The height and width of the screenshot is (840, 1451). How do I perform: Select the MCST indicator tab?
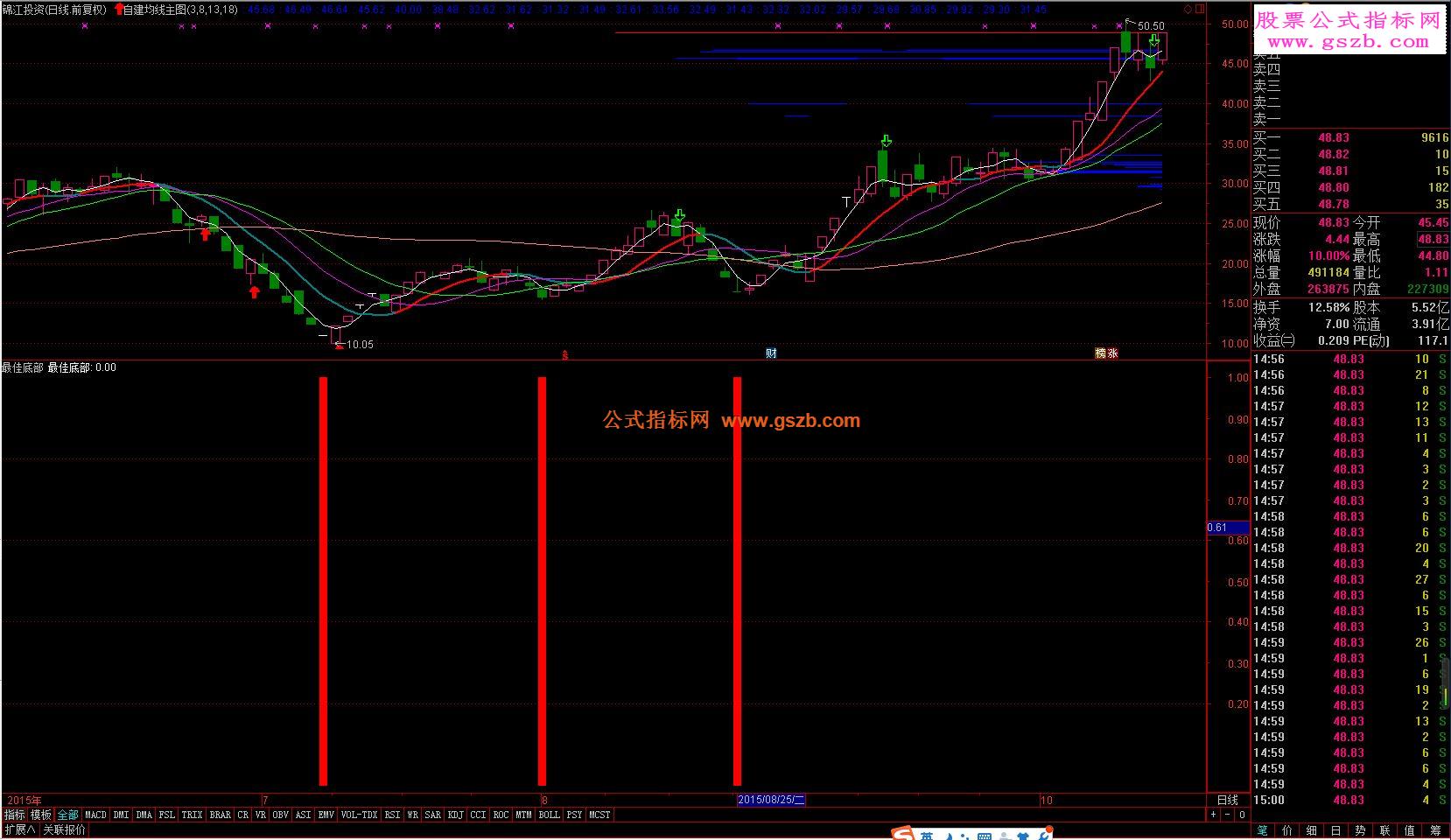599,815
